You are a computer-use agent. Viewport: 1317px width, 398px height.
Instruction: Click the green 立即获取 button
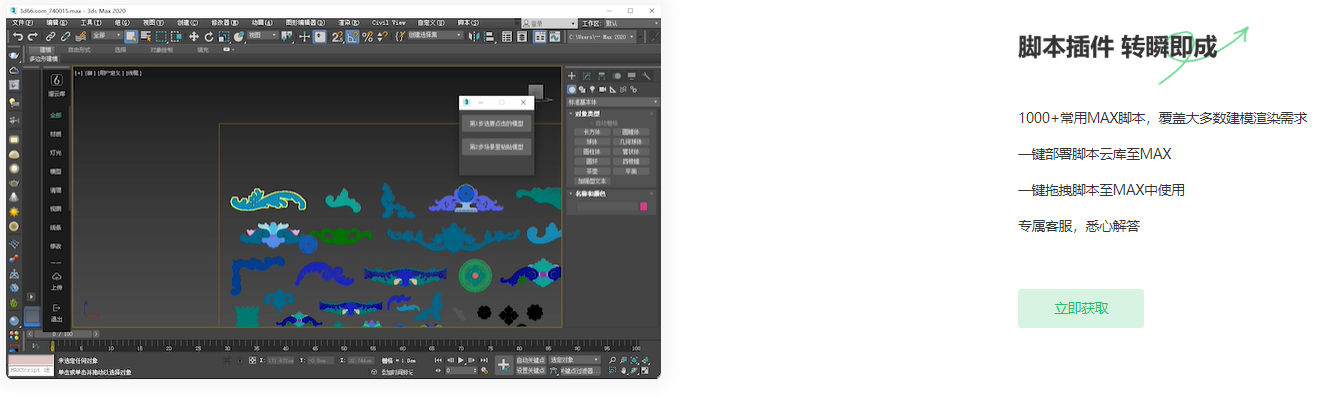(x=1080, y=308)
